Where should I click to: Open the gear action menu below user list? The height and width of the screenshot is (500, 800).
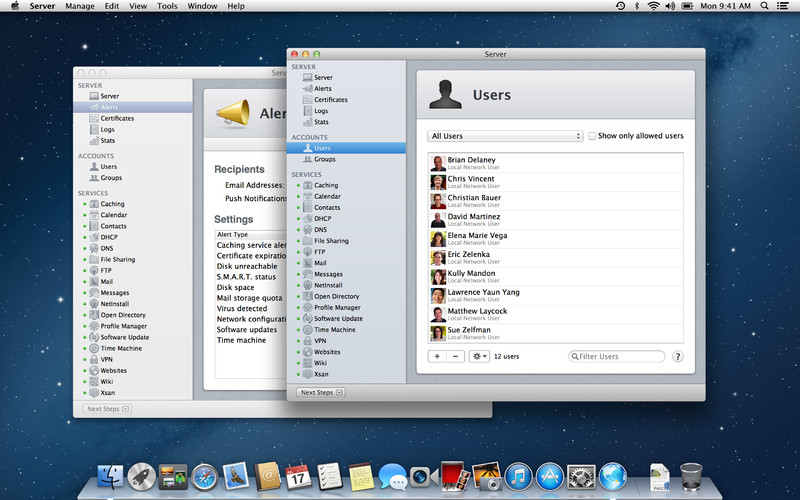[x=479, y=356]
